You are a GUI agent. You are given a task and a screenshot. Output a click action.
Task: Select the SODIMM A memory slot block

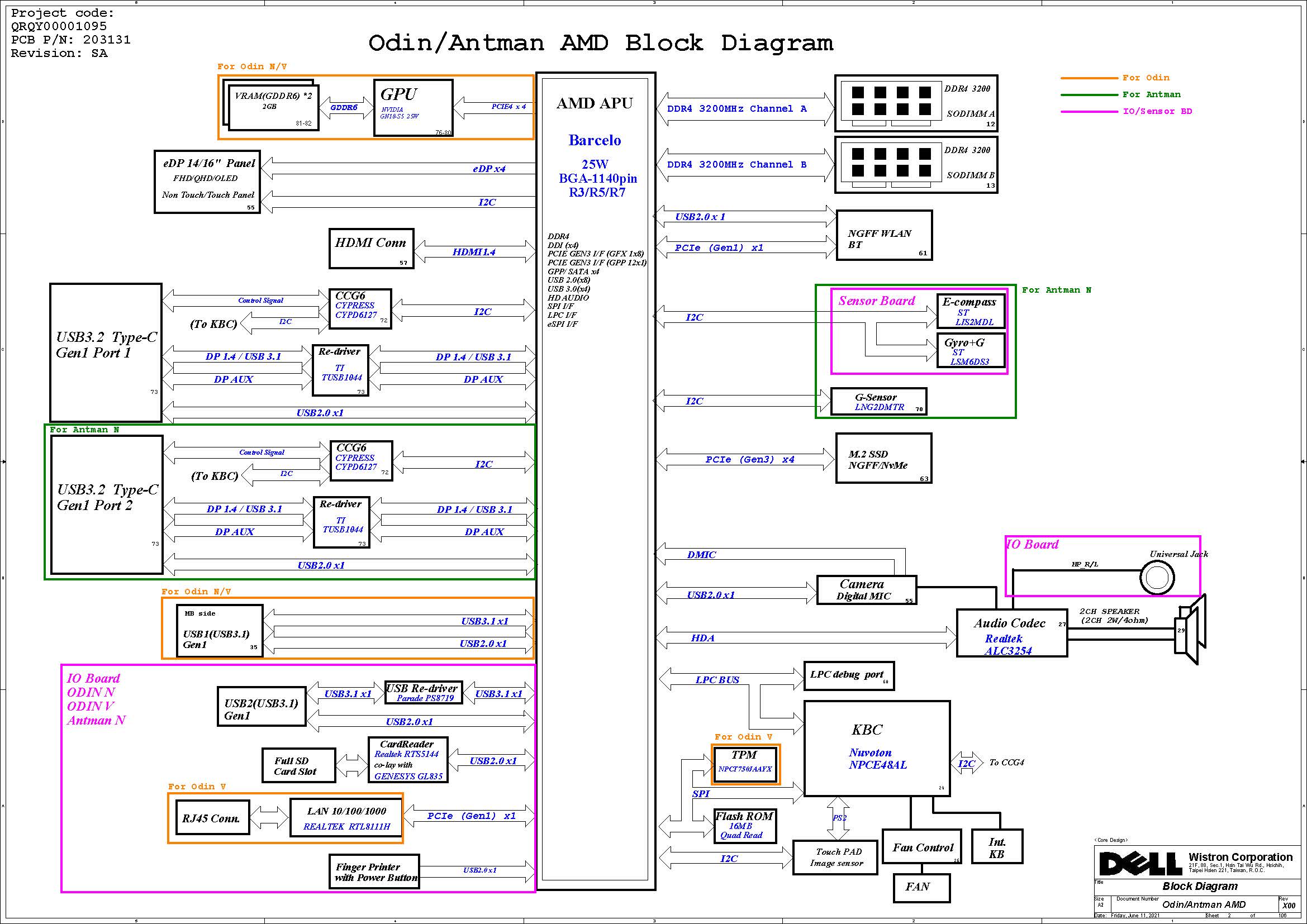pos(916,103)
